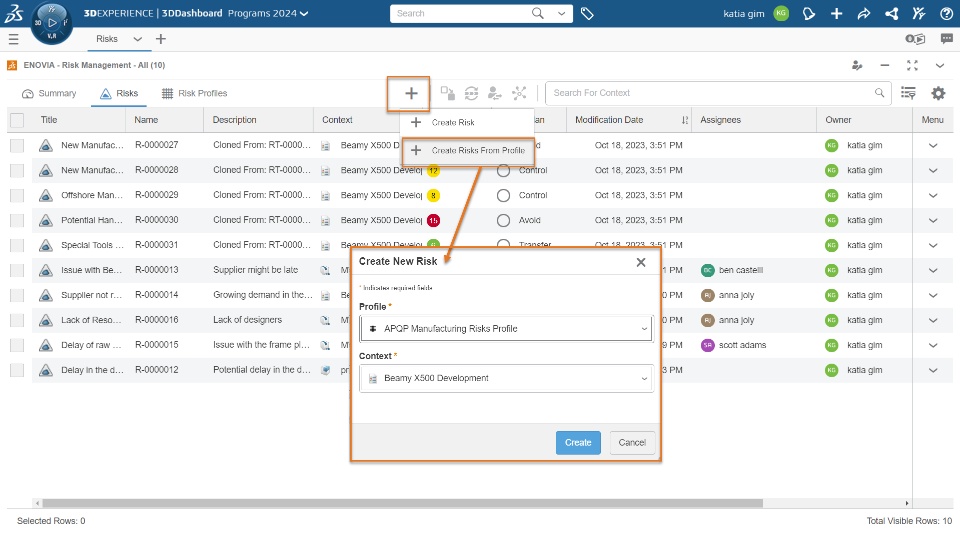The width and height of the screenshot is (960, 539).
Task: Expand the widget header chevron menu
Action: [x=940, y=66]
